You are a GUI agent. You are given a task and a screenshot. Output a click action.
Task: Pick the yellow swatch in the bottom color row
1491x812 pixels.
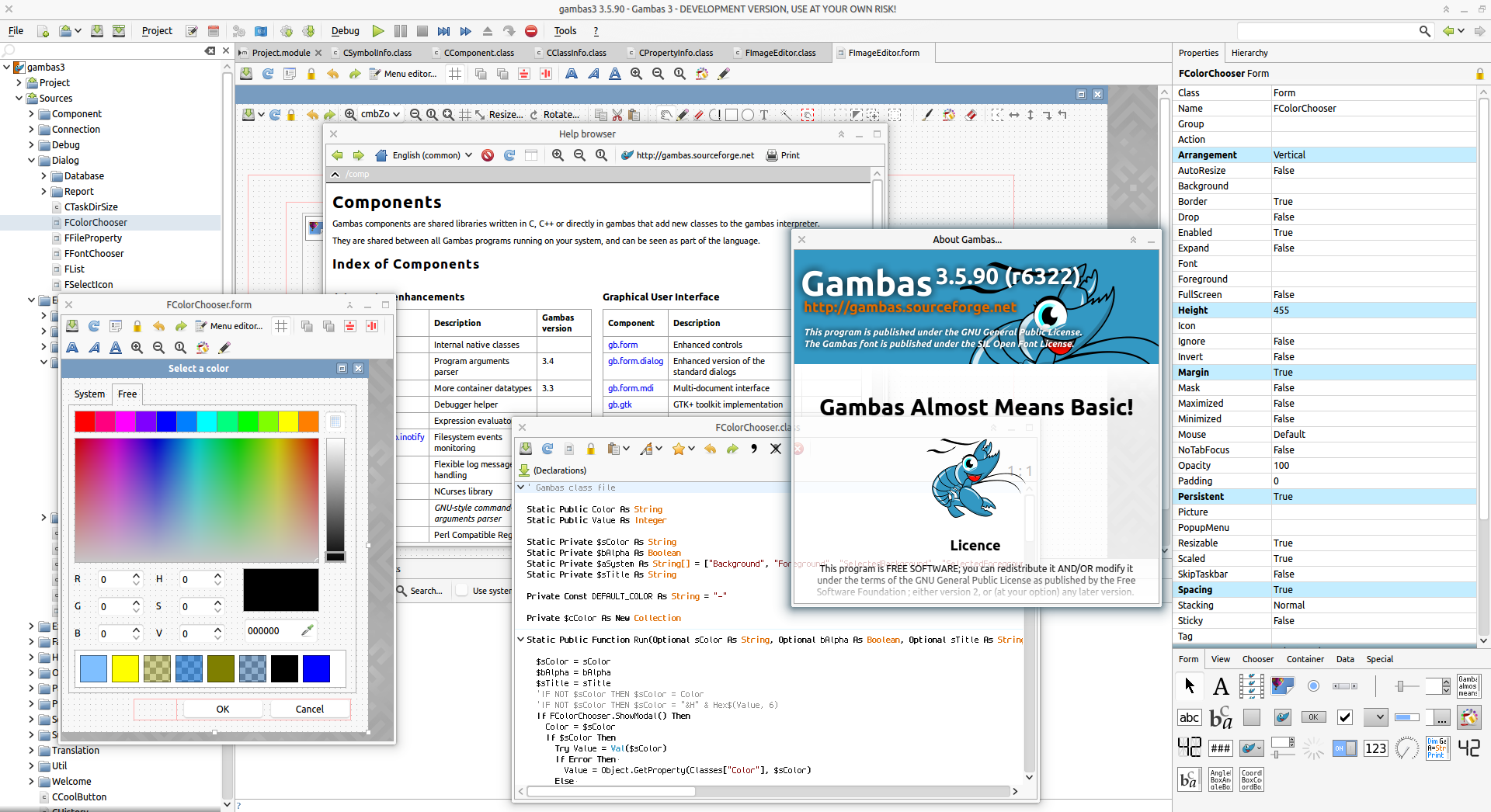pos(125,668)
